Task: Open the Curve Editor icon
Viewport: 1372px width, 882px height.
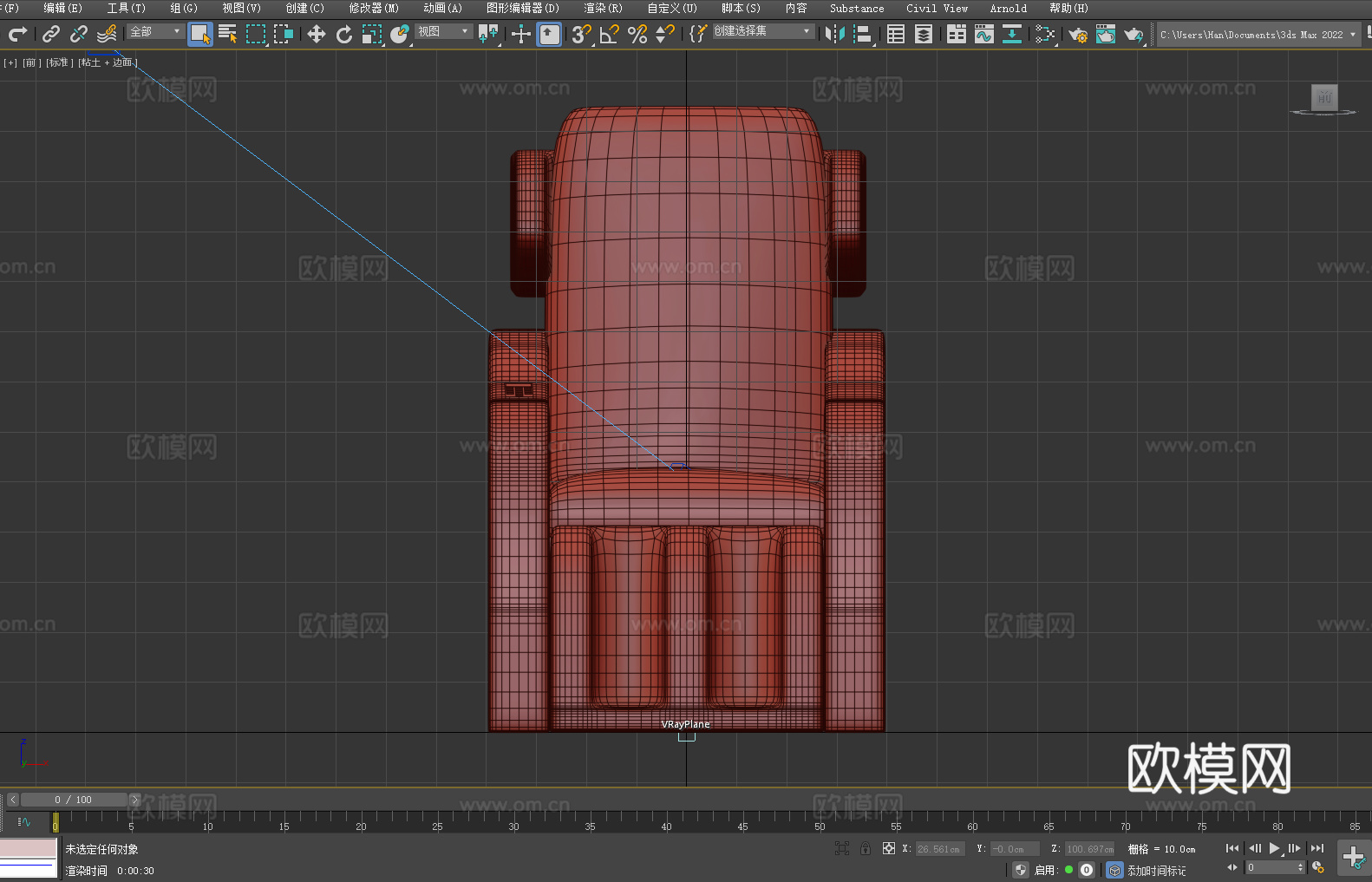Action: pos(983,34)
